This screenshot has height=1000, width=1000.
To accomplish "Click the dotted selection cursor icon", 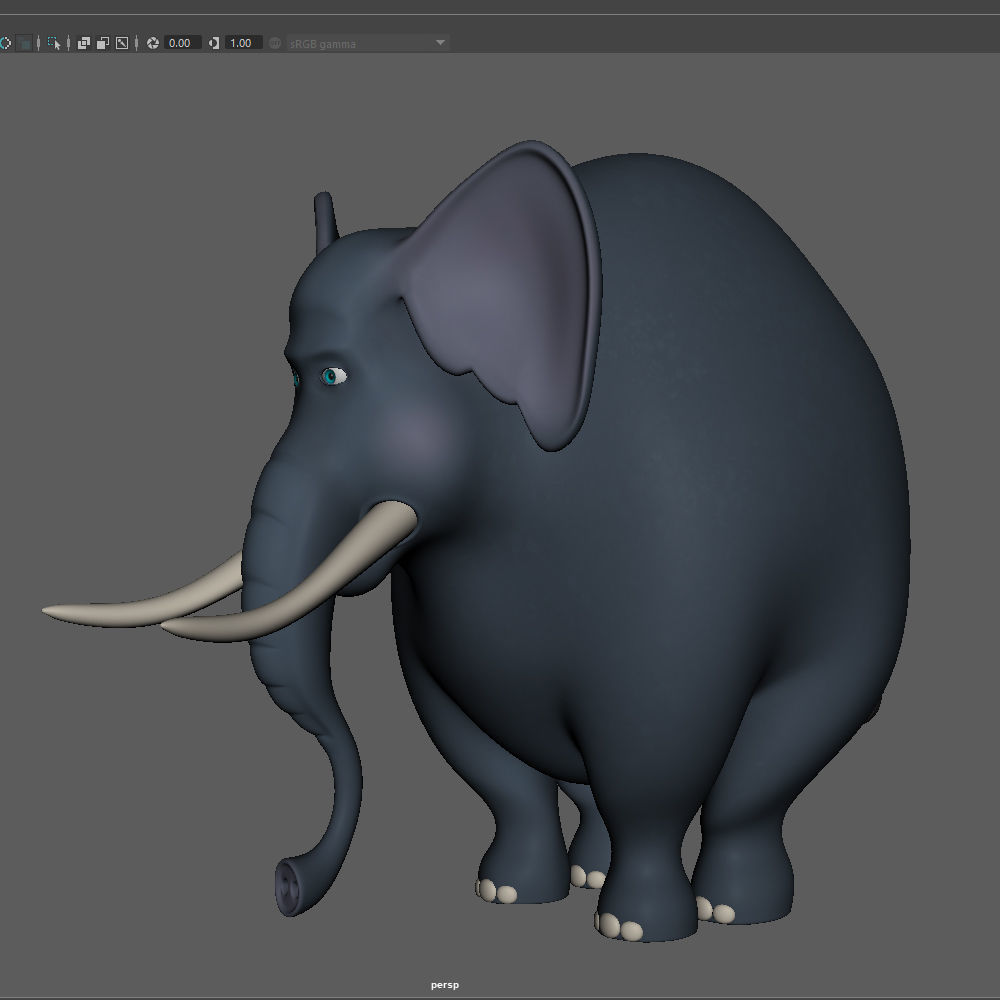I will point(54,43).
